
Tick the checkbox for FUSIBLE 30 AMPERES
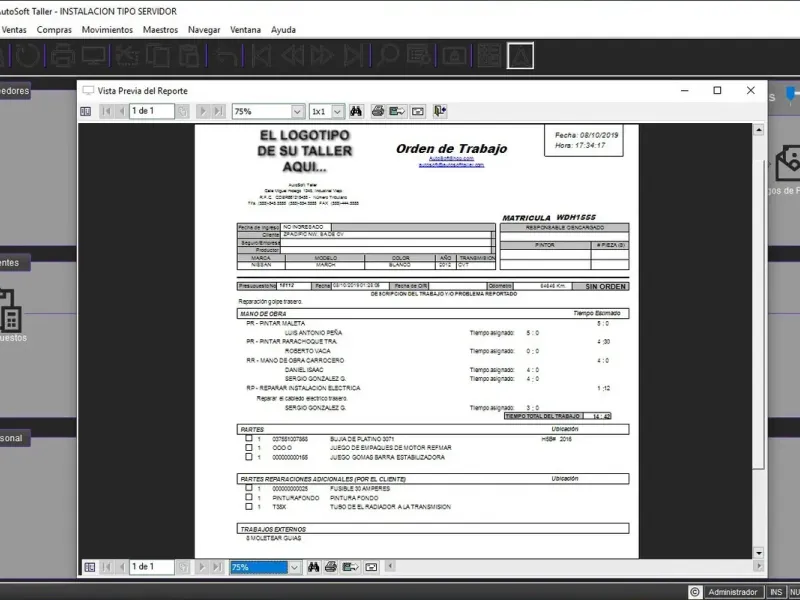[248, 488]
